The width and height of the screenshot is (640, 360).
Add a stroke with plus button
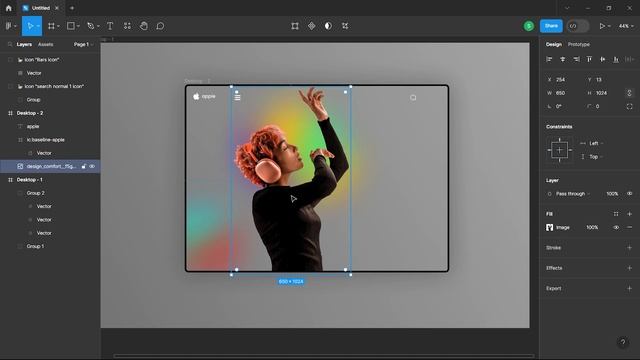pos(629,247)
